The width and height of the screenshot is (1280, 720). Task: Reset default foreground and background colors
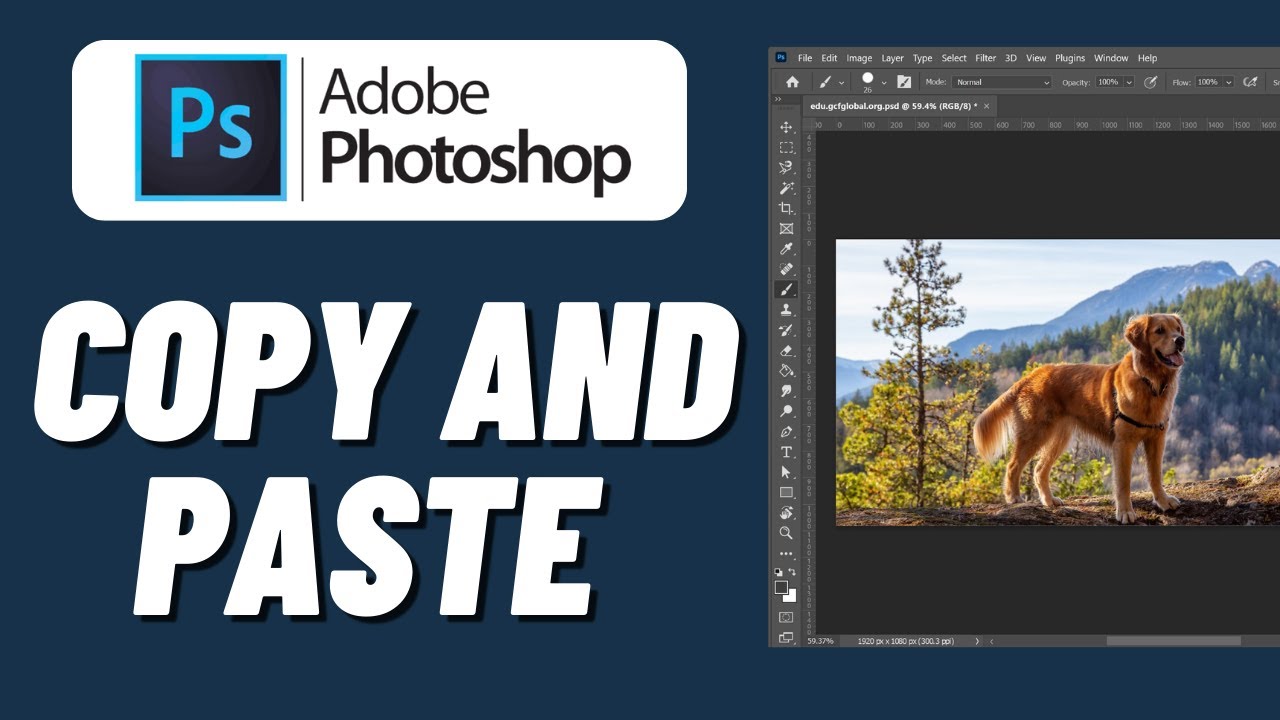779,572
